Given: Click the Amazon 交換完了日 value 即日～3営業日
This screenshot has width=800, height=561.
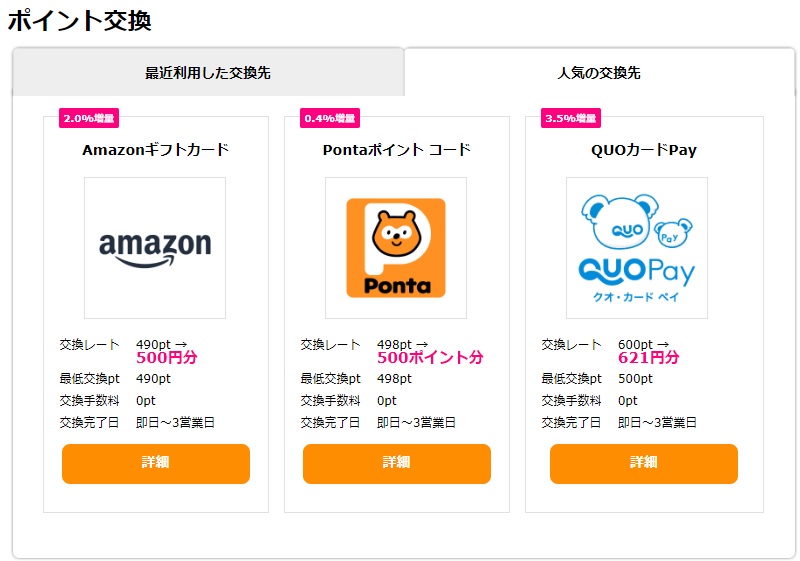Looking at the screenshot, I should click(175, 423).
